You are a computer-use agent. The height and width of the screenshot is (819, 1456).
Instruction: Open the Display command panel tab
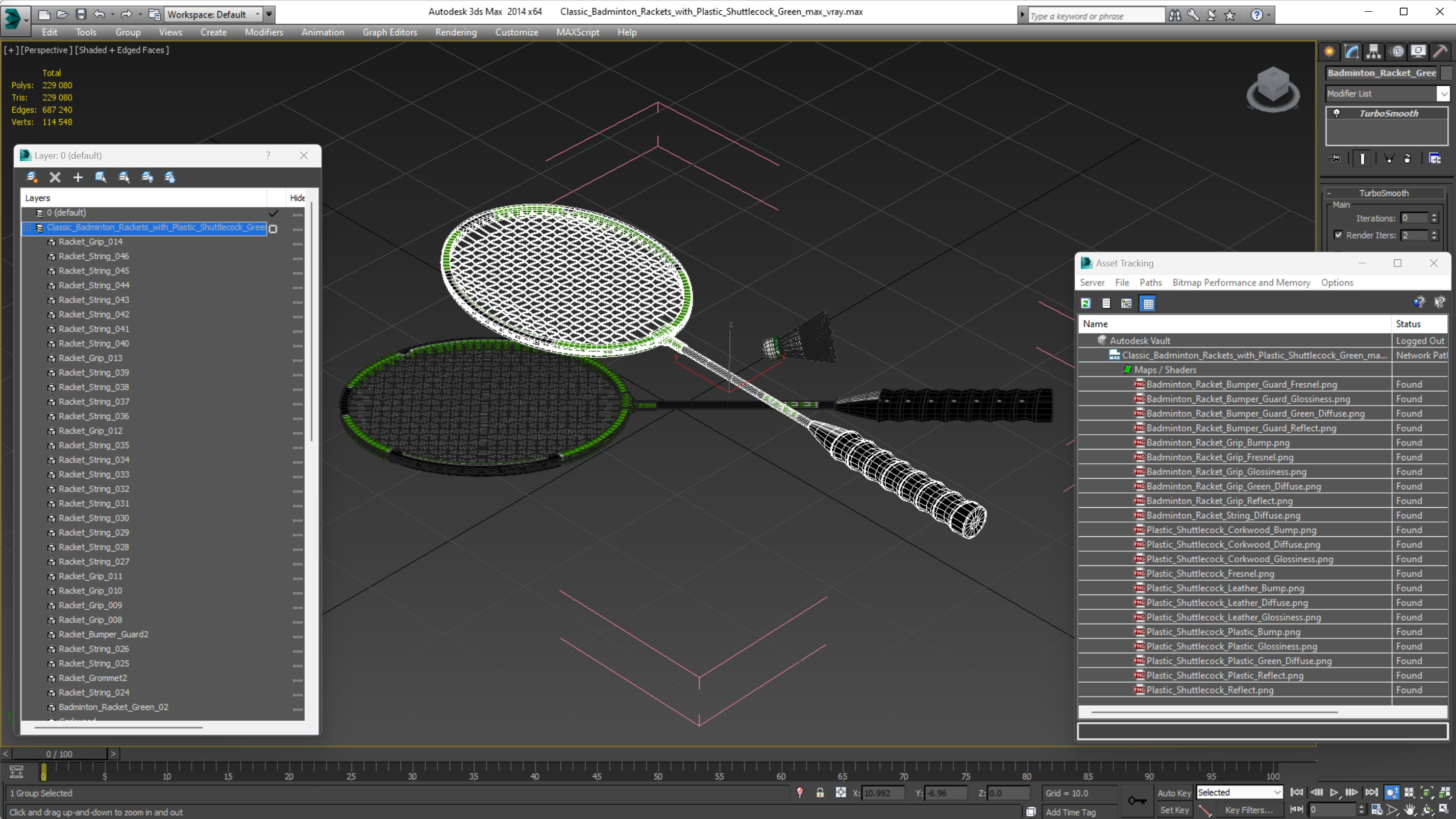(x=1418, y=52)
